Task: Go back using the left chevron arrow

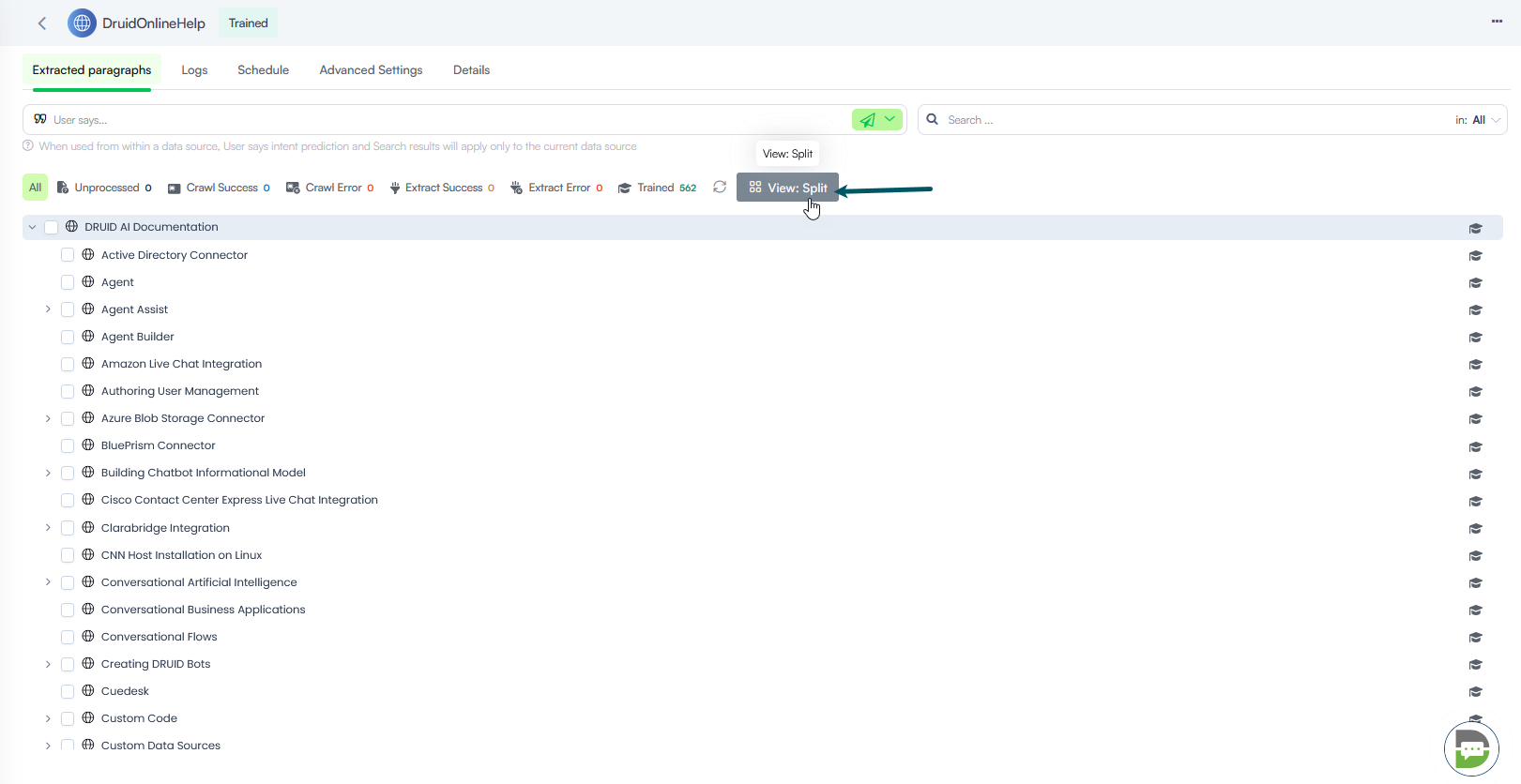Action: [42, 23]
